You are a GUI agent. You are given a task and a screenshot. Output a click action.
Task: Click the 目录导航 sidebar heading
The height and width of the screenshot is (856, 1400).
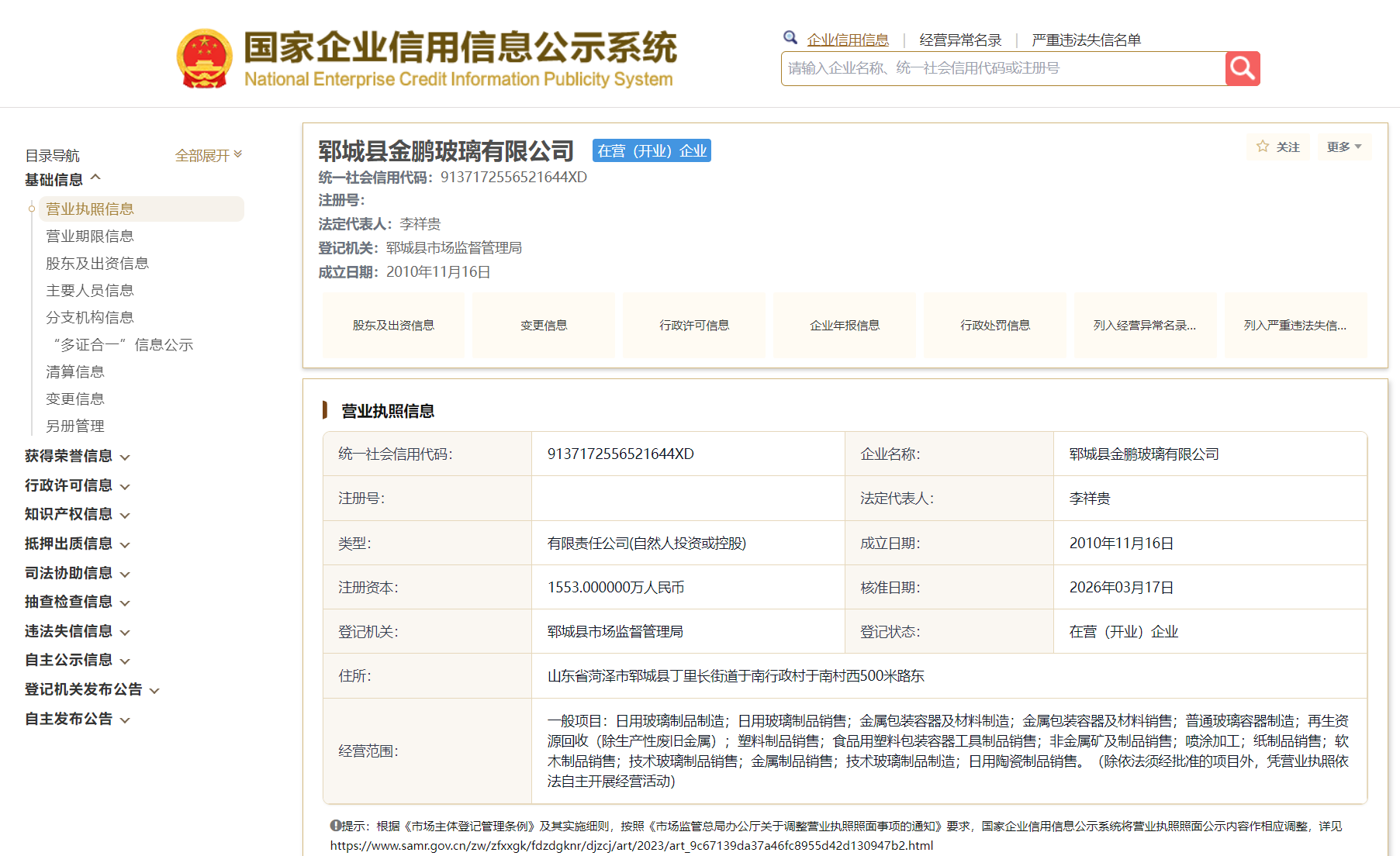tap(52, 155)
